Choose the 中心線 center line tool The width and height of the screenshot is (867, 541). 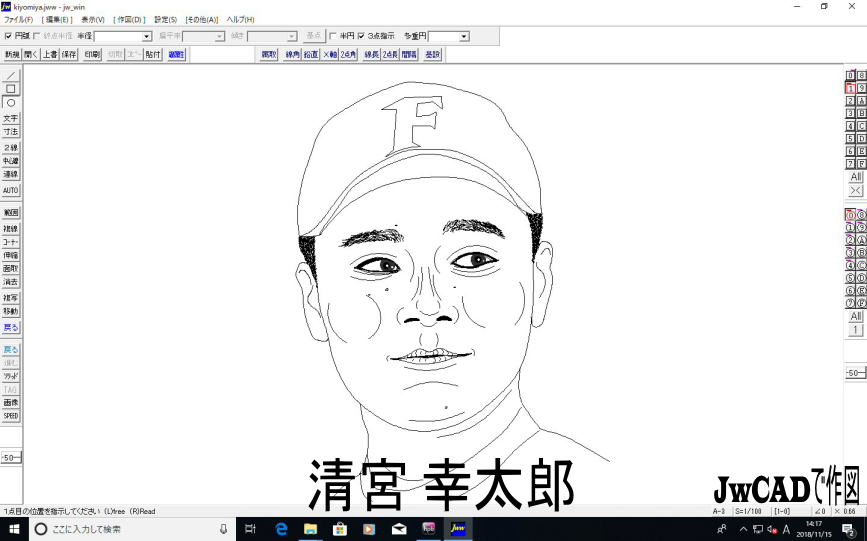(11, 161)
